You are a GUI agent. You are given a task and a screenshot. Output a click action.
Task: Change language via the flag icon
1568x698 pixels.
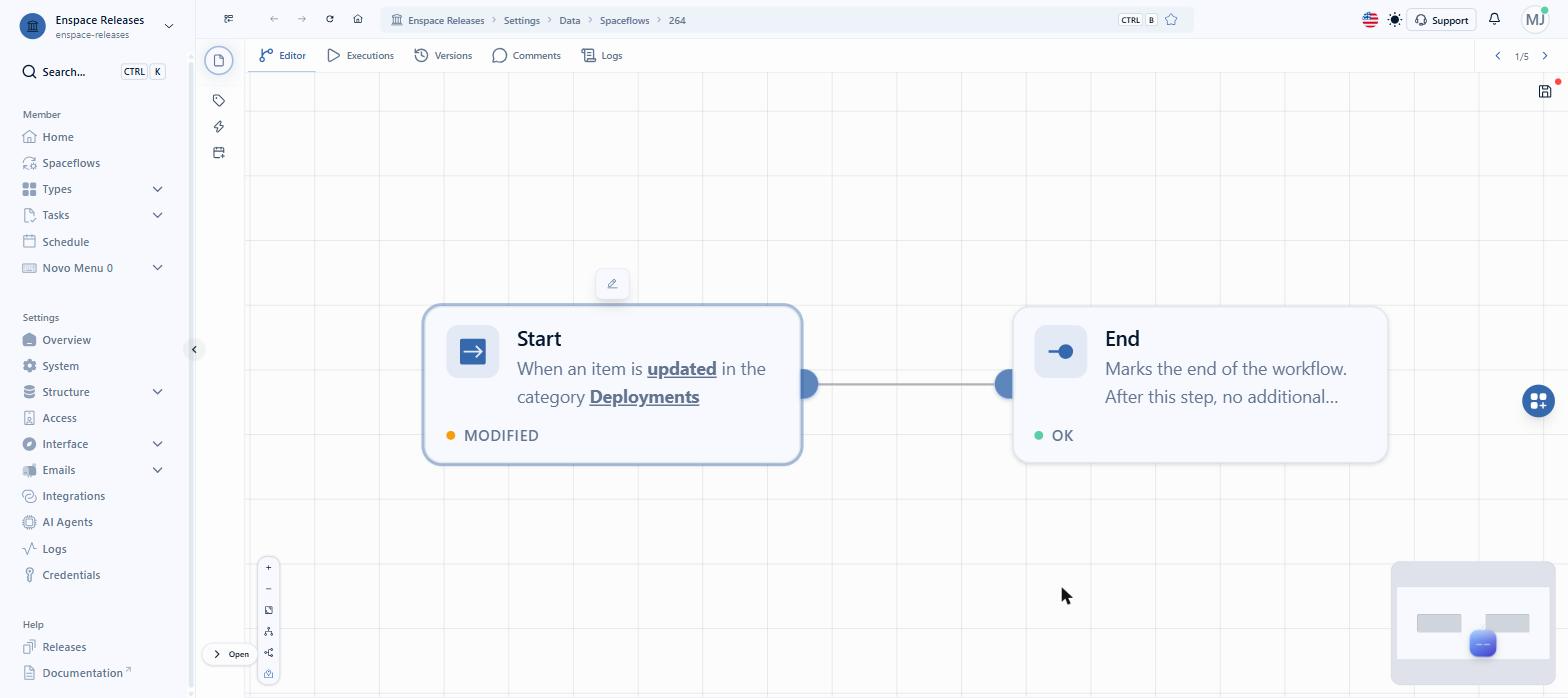pyautogui.click(x=1370, y=20)
